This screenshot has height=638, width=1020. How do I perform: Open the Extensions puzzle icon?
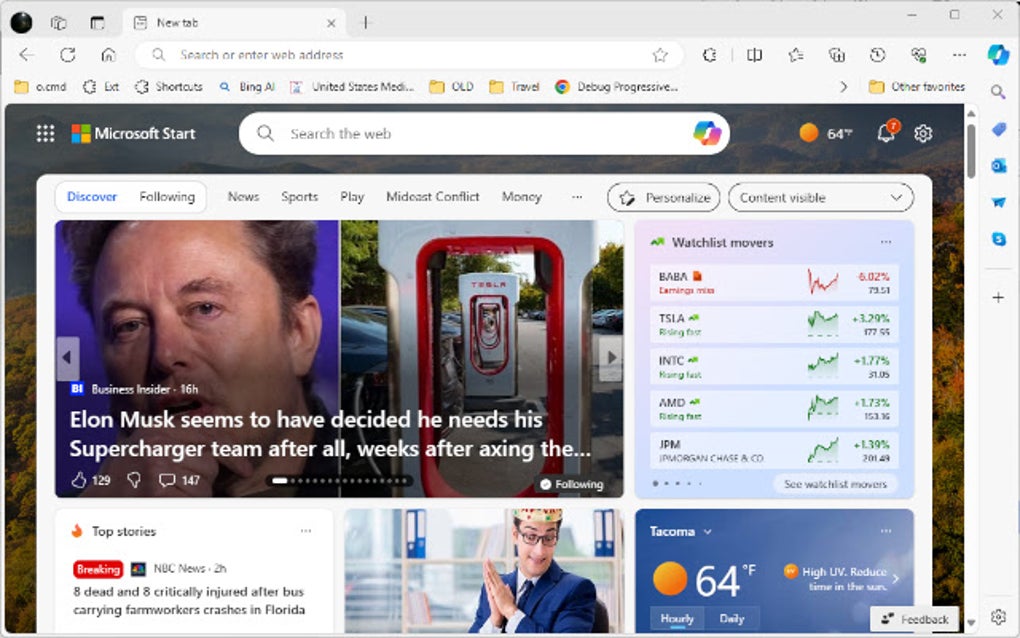[x=710, y=55]
